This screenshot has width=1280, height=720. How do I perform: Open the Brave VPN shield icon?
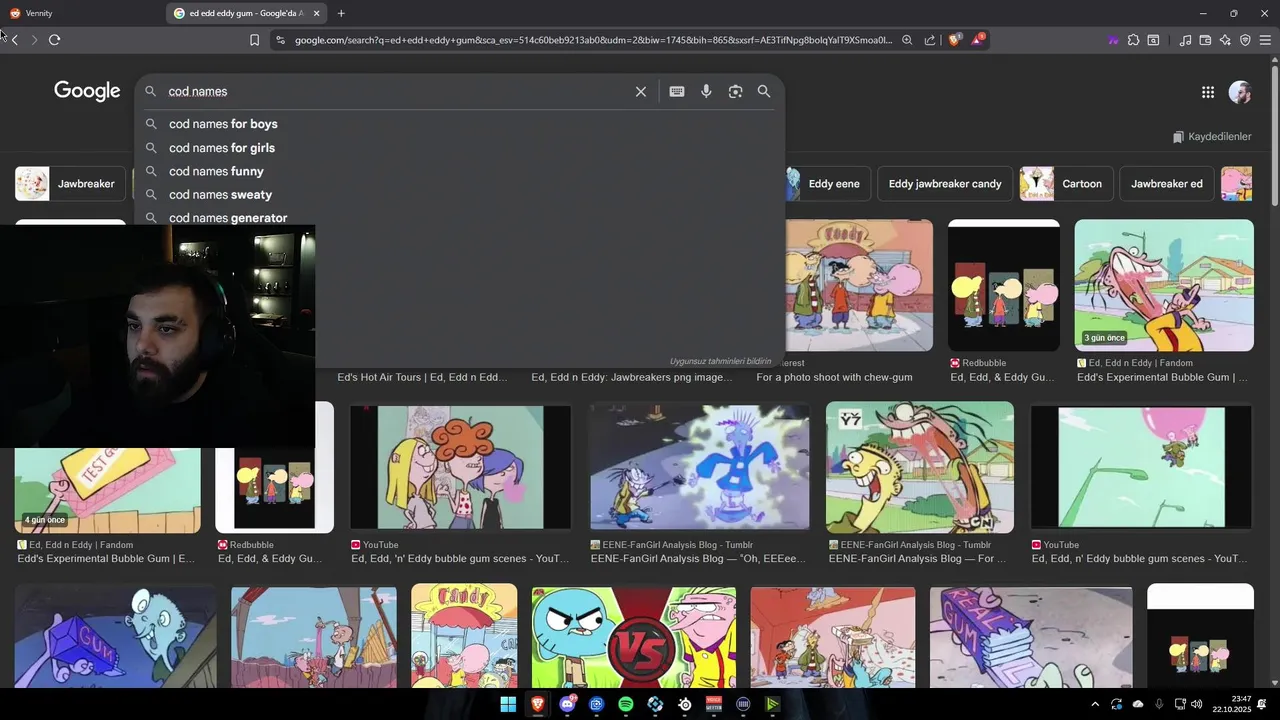click(1245, 40)
